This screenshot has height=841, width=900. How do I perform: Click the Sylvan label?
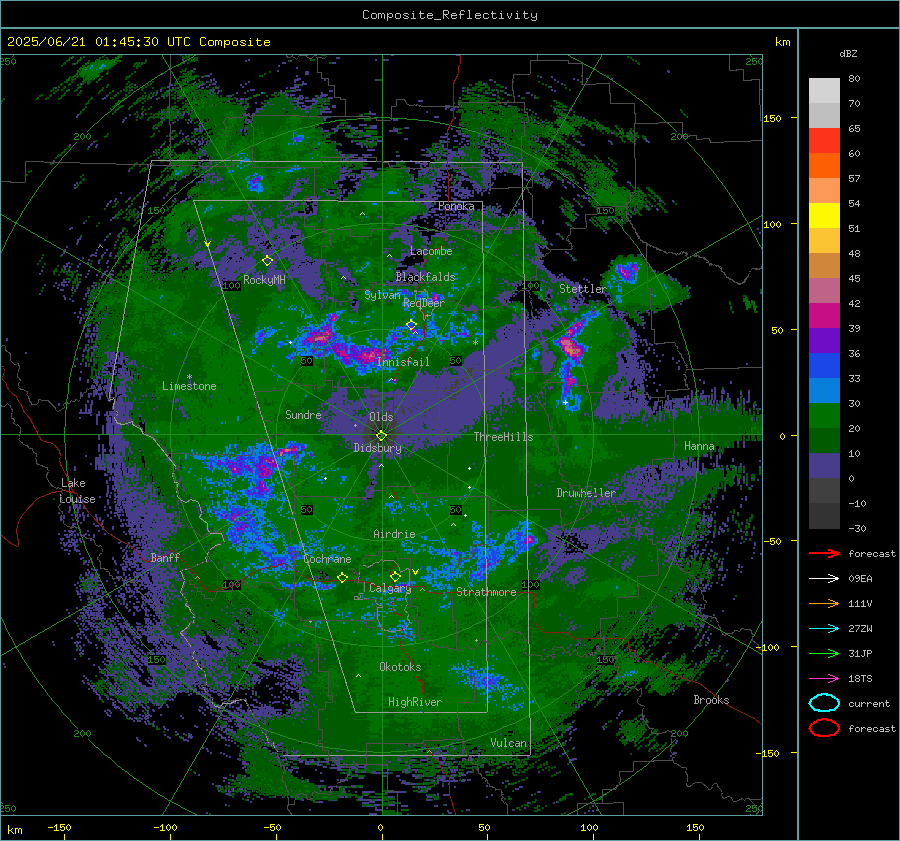(382, 295)
